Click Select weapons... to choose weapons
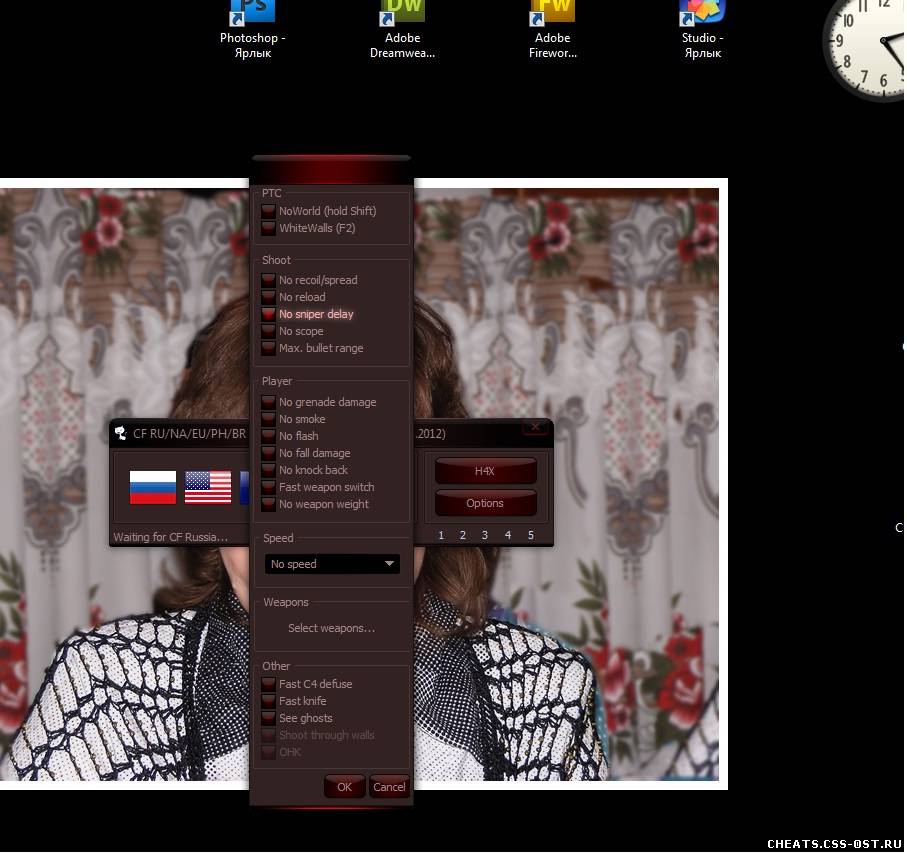Screen dimensions: 907x854 pos(331,628)
